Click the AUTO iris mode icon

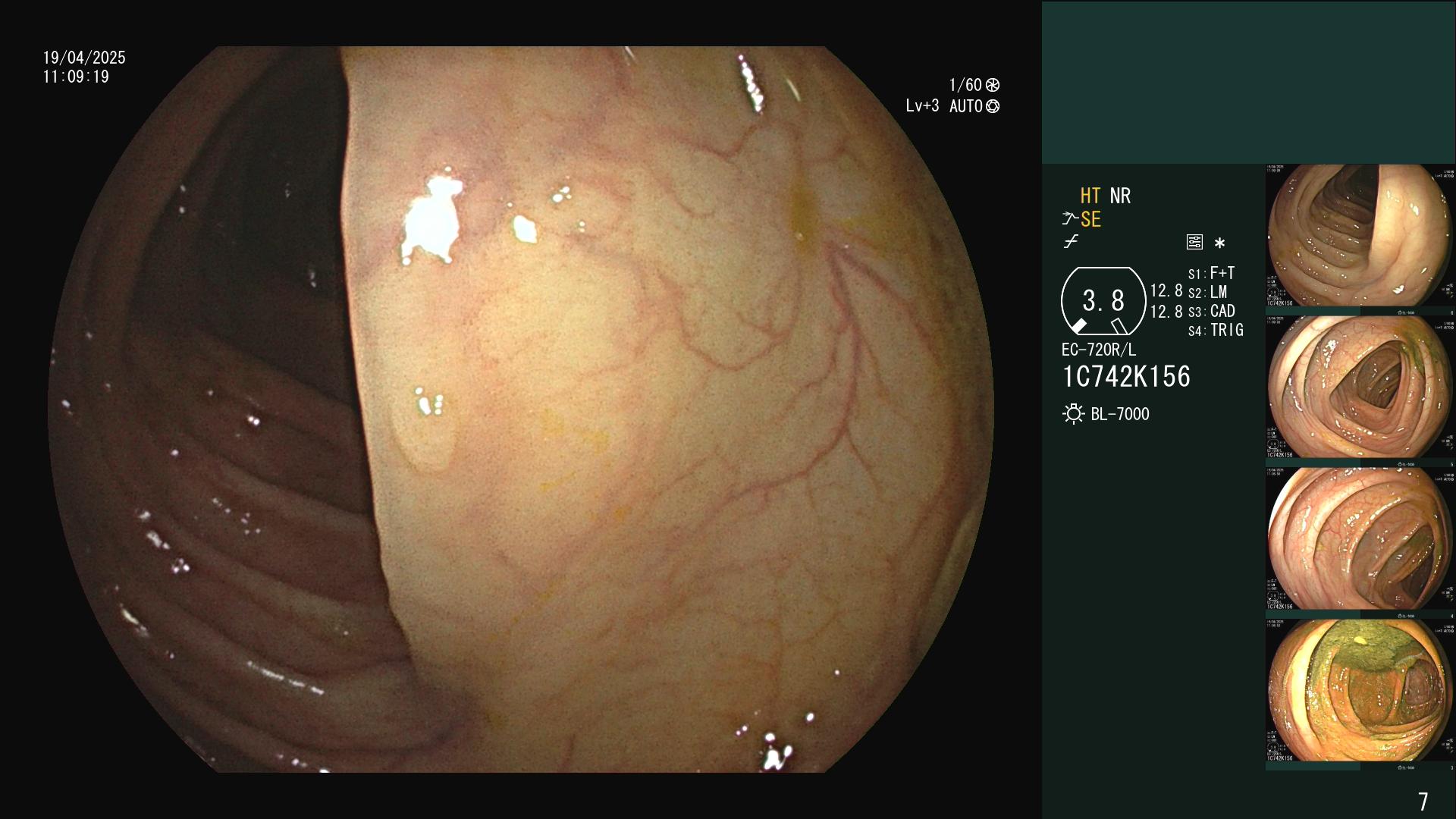992,106
